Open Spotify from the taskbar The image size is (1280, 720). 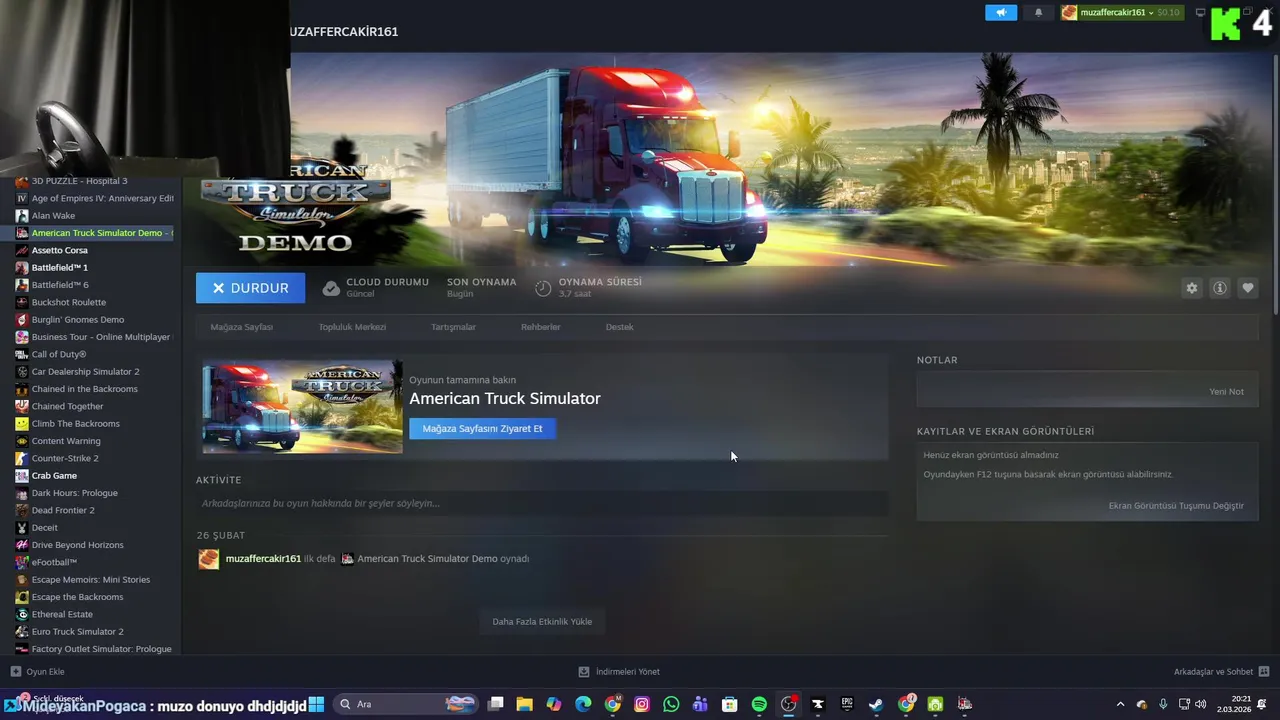759,704
